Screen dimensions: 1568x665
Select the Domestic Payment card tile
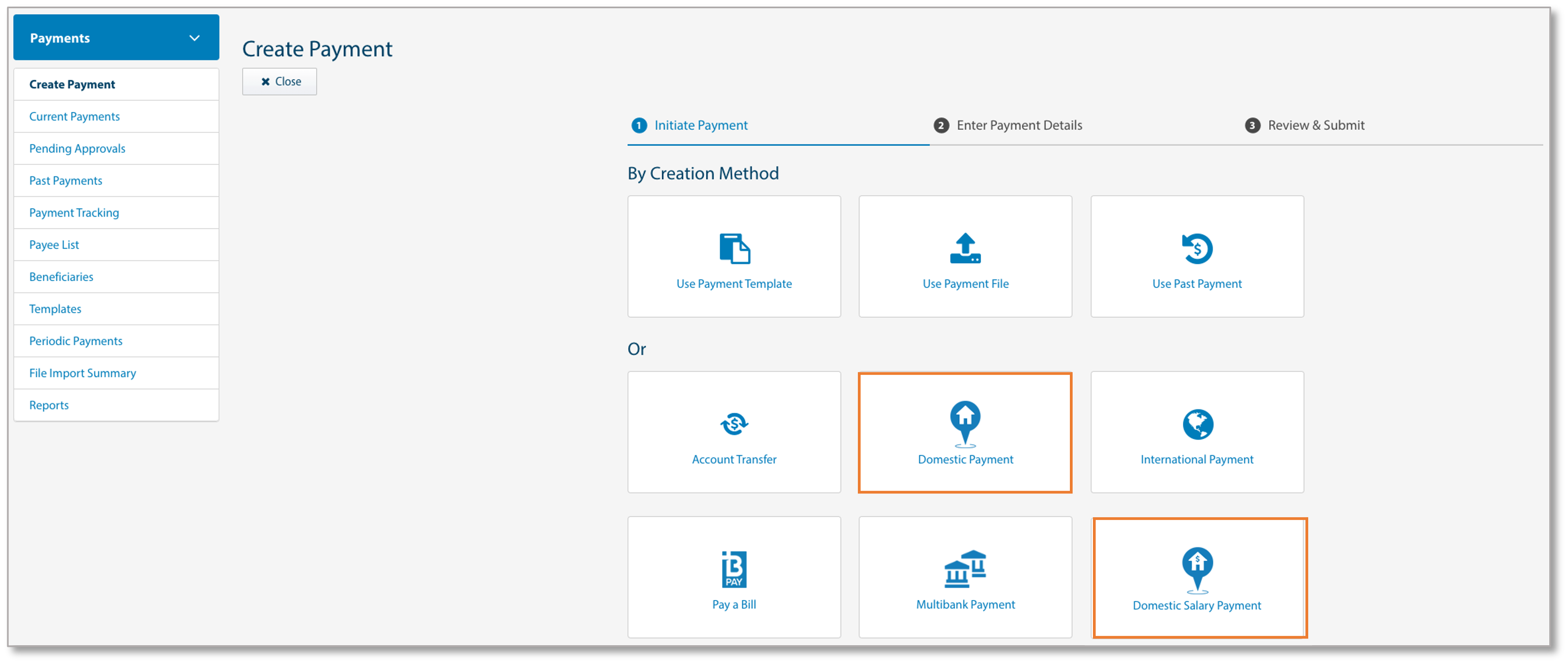(x=965, y=433)
